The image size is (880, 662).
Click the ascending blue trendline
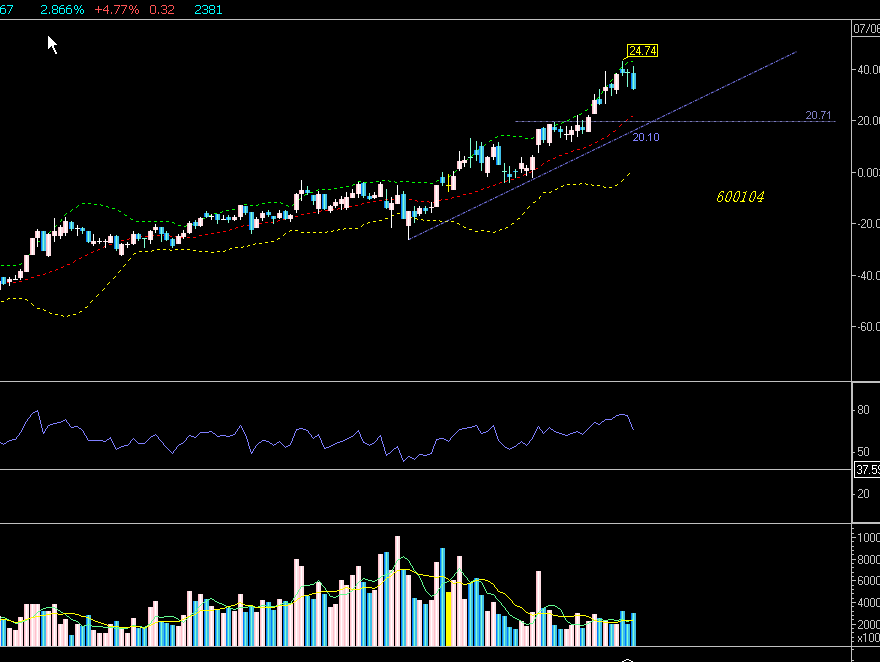(x=603, y=146)
